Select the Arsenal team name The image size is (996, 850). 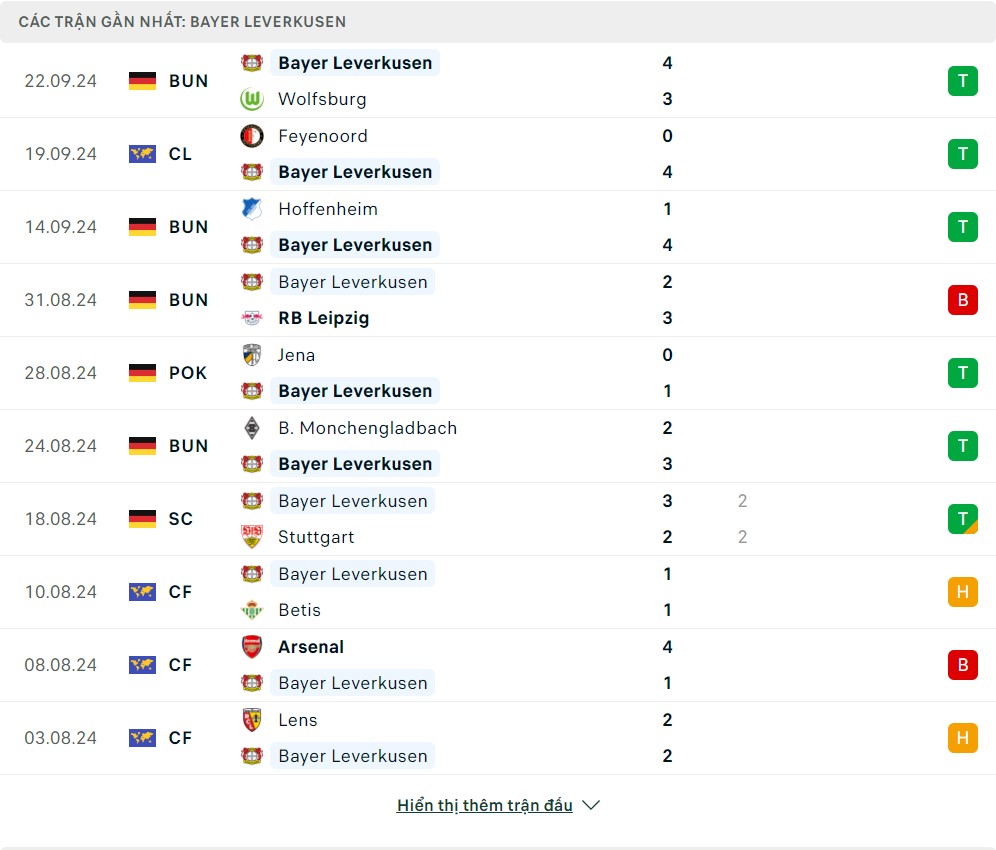[311, 647]
